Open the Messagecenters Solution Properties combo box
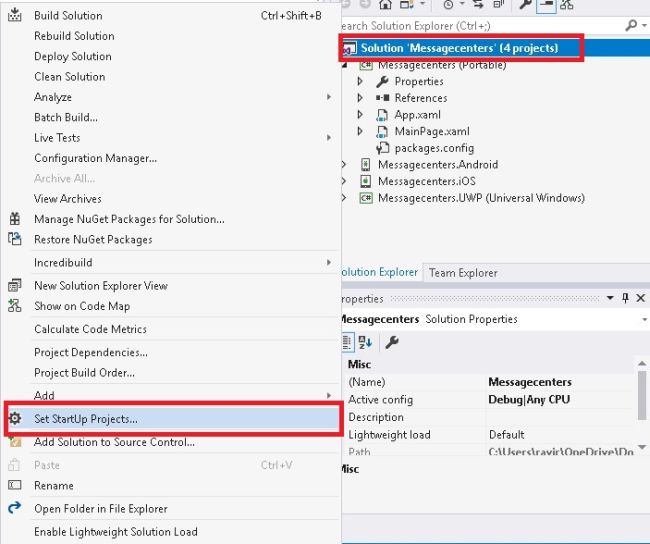650x544 pixels. [x=495, y=319]
